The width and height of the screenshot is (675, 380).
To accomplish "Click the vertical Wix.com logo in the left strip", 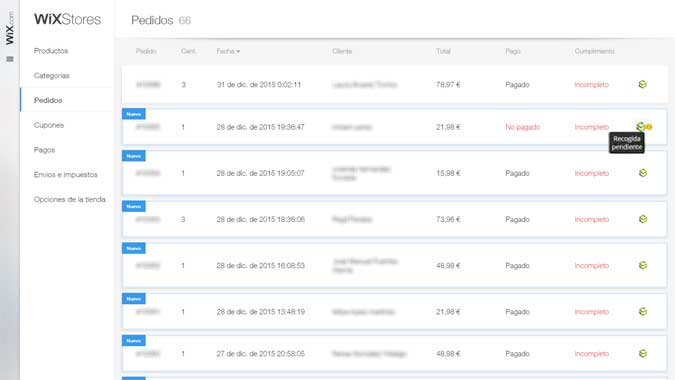I will [x=9, y=28].
